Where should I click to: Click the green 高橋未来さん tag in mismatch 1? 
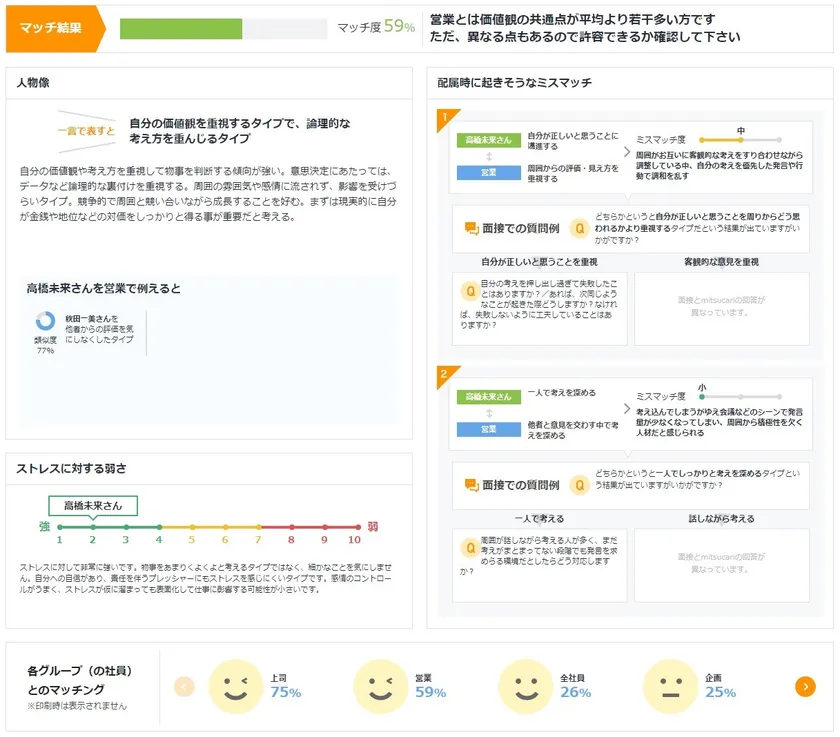tap(489, 140)
